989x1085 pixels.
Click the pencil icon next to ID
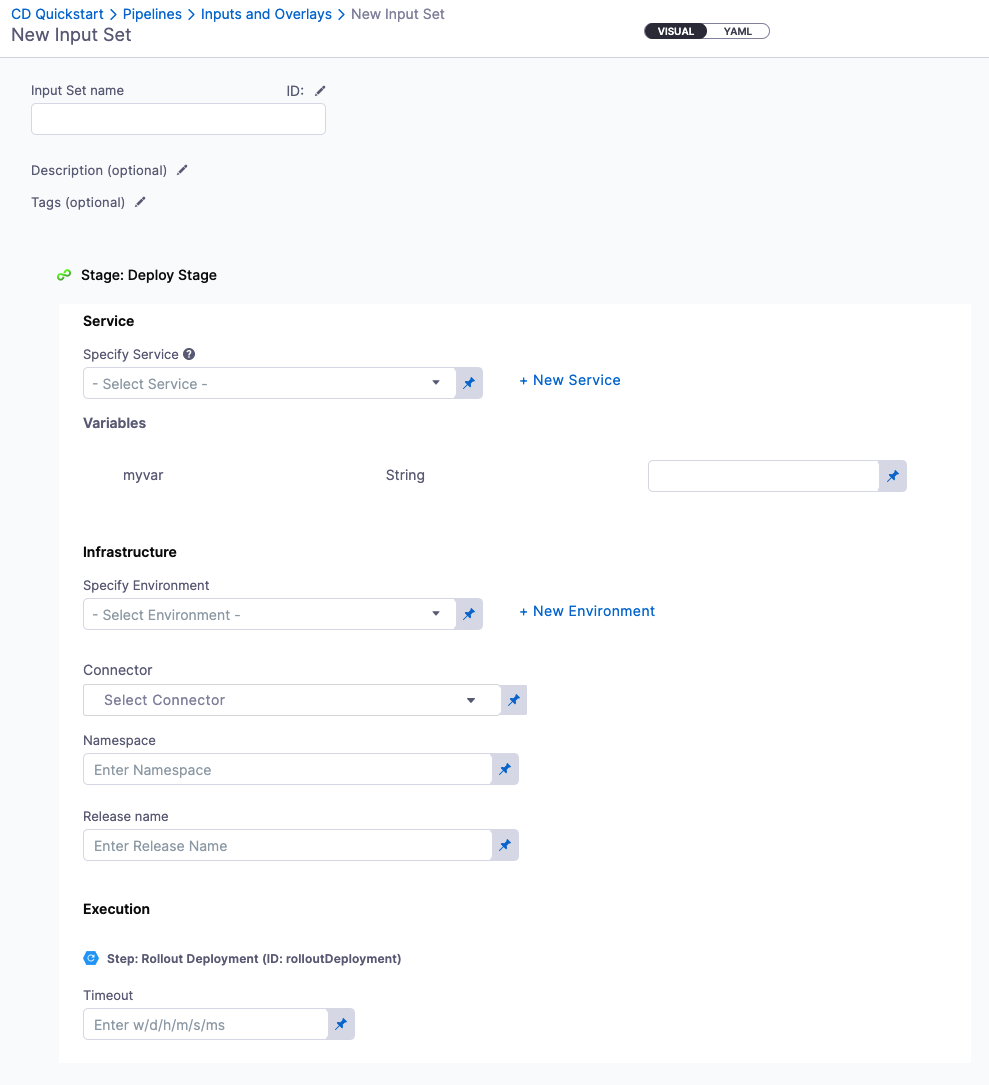320,91
